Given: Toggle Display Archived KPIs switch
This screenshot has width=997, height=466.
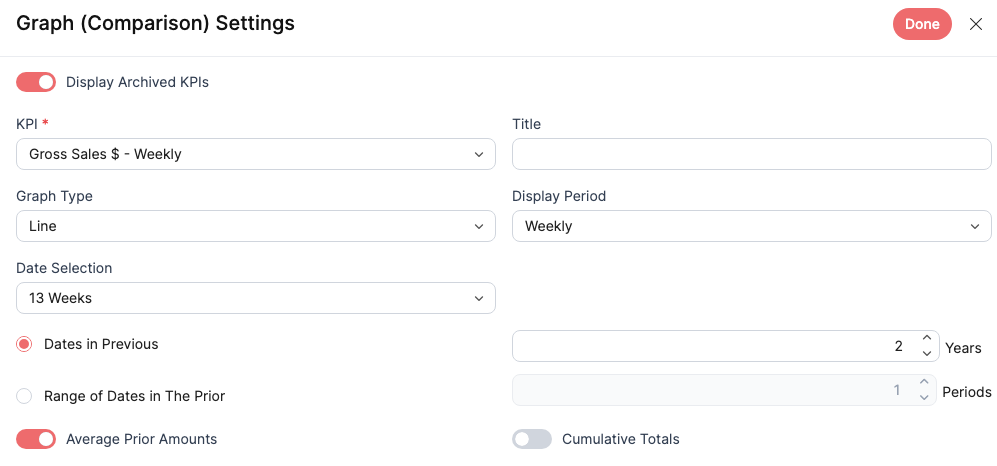Looking at the screenshot, I should [36, 82].
